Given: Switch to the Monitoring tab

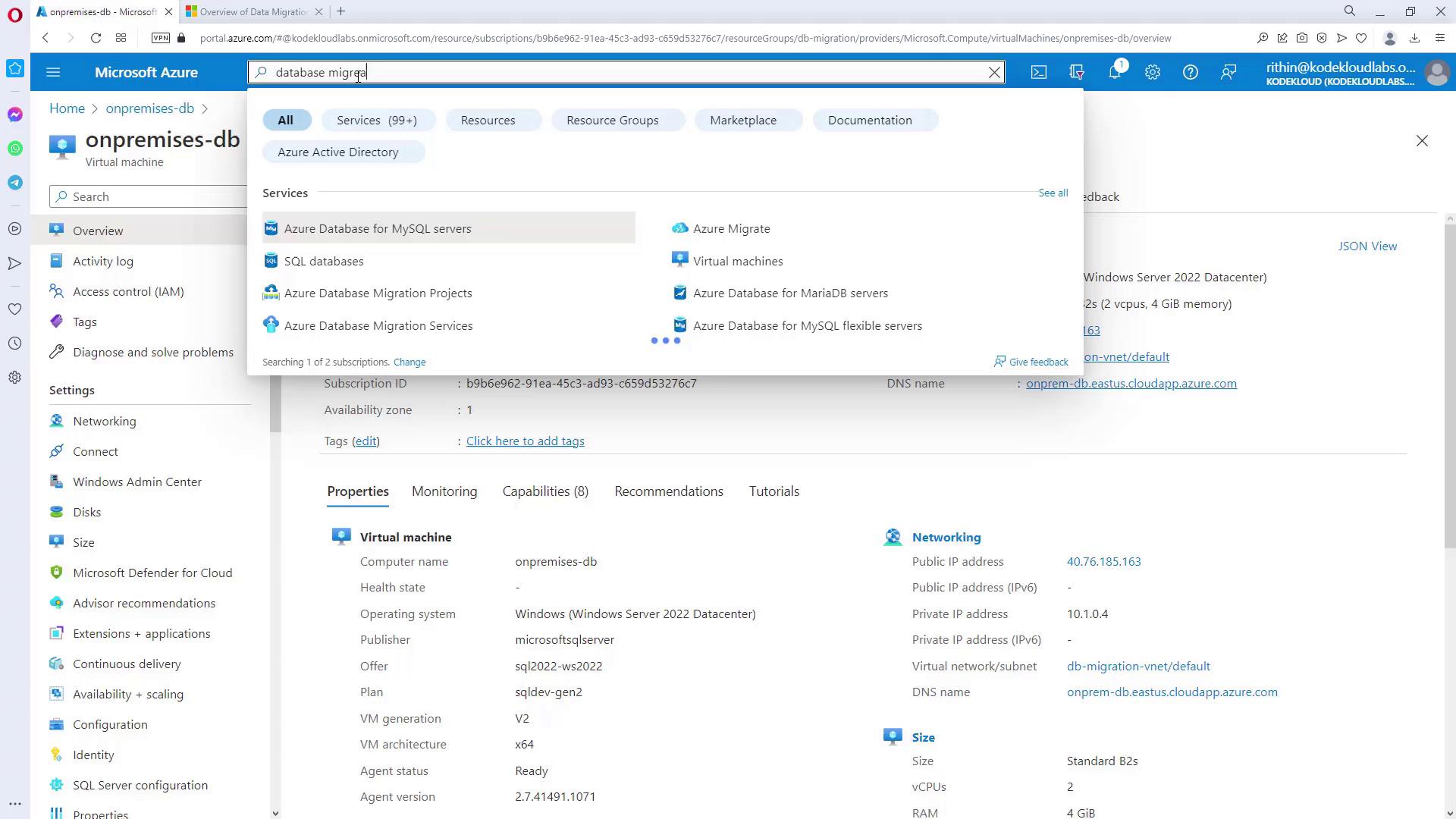Looking at the screenshot, I should coord(444,491).
